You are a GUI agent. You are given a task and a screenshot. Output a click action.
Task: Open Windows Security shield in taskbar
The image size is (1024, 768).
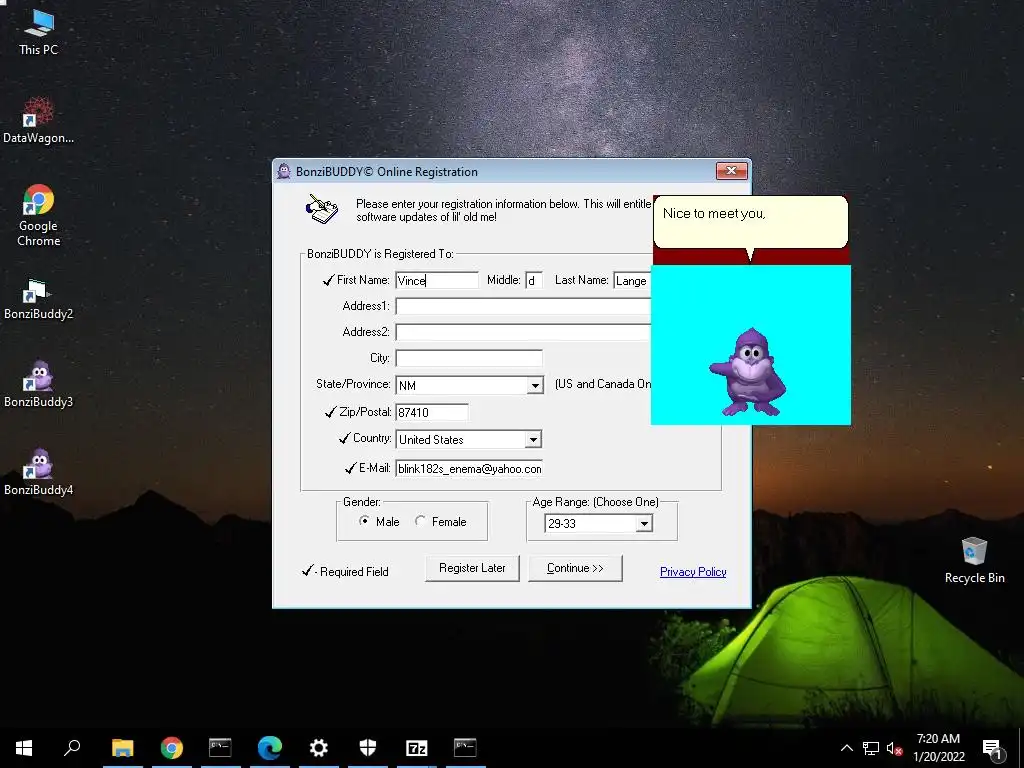tap(368, 748)
